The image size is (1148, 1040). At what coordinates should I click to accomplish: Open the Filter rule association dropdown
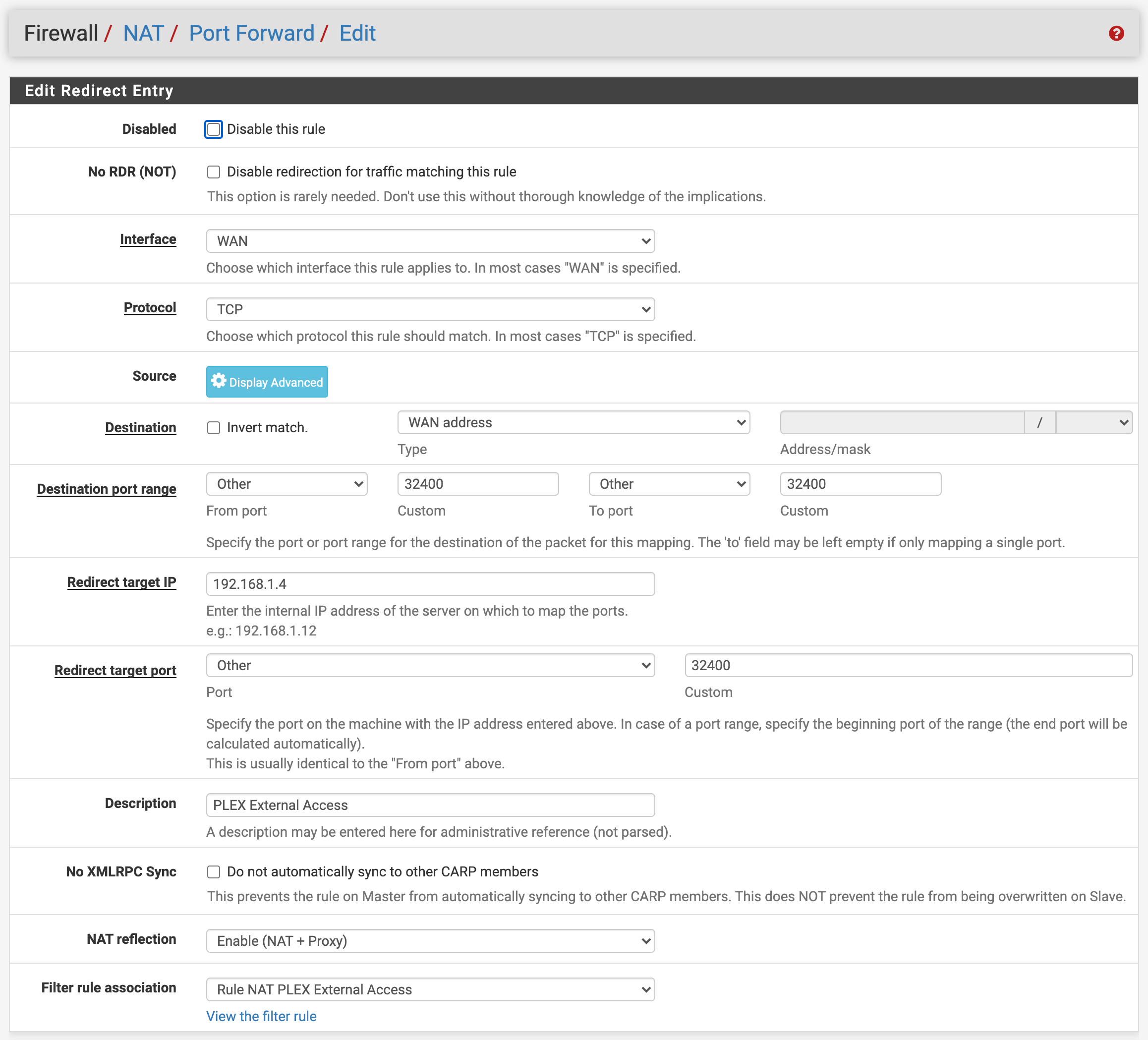coord(430,989)
